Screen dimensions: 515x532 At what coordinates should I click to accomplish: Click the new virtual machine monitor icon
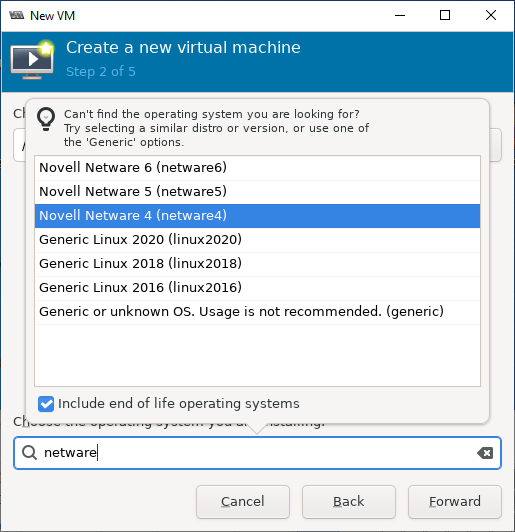pyautogui.click(x=33, y=60)
